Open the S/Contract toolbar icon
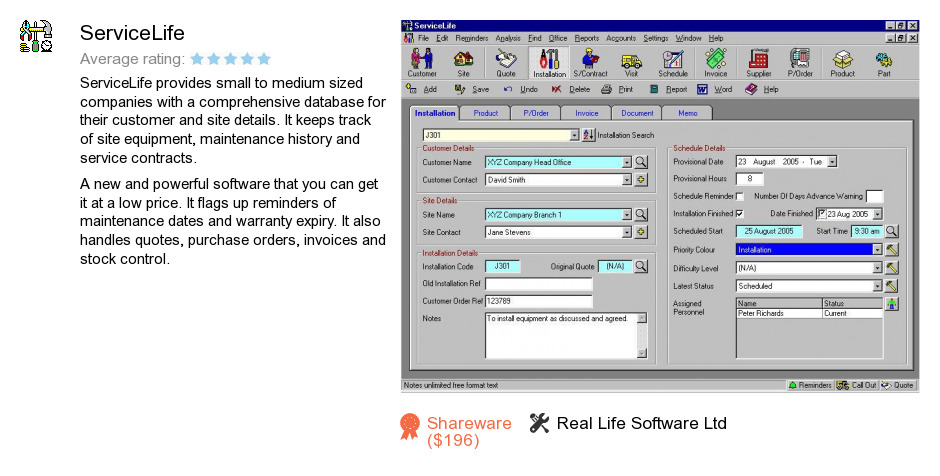940x476 pixels. pyautogui.click(x=590, y=63)
